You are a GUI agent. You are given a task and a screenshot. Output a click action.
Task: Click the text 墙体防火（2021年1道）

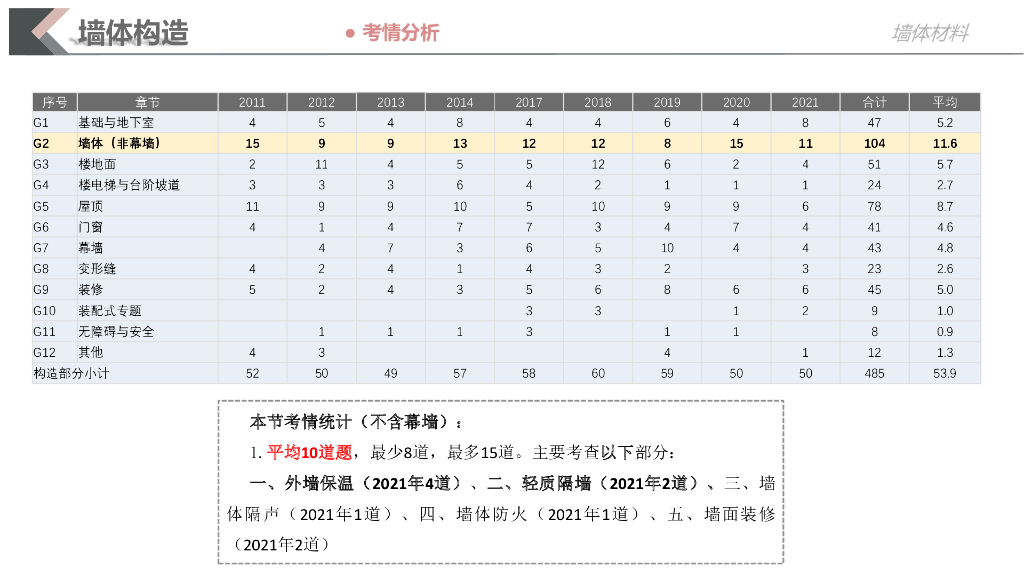click(548, 514)
